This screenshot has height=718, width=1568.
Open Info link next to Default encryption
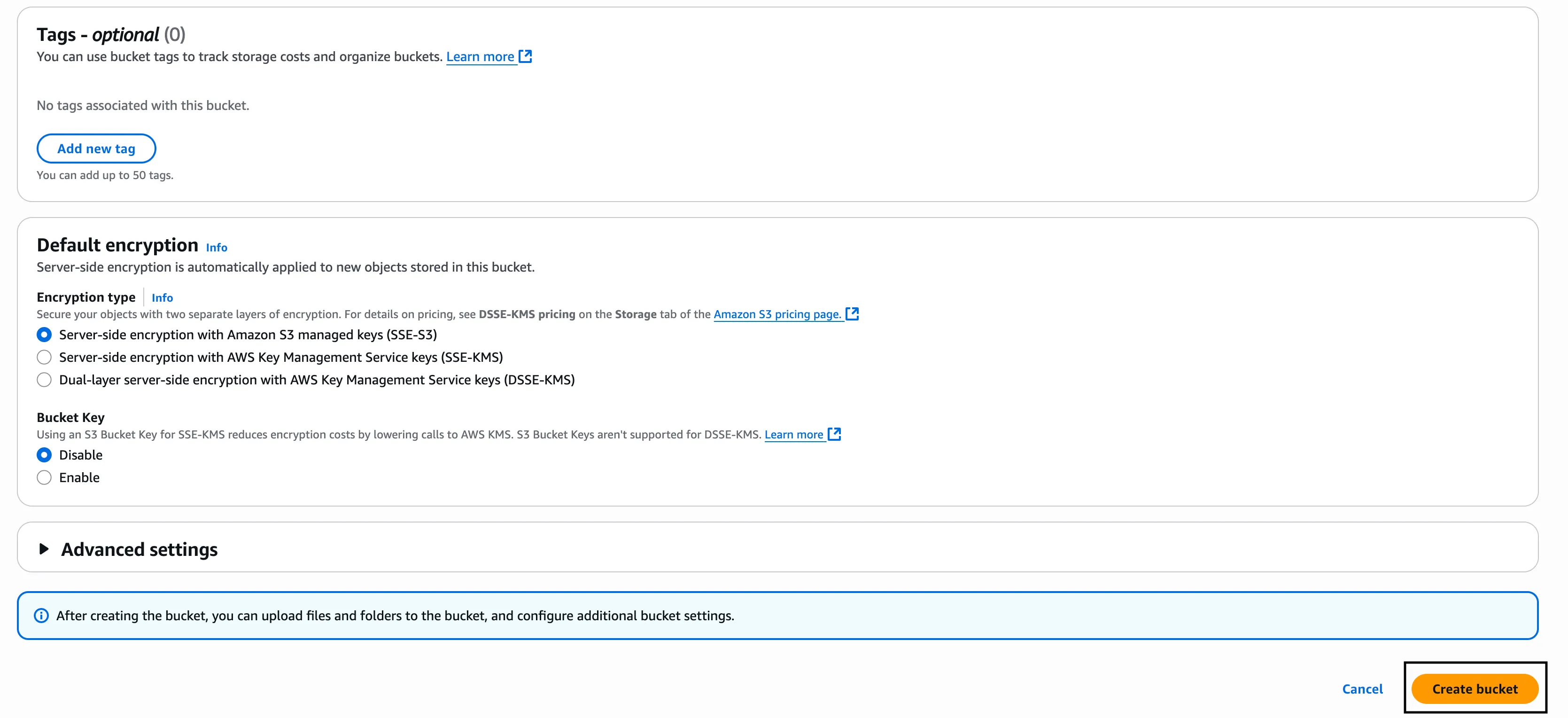tap(216, 247)
